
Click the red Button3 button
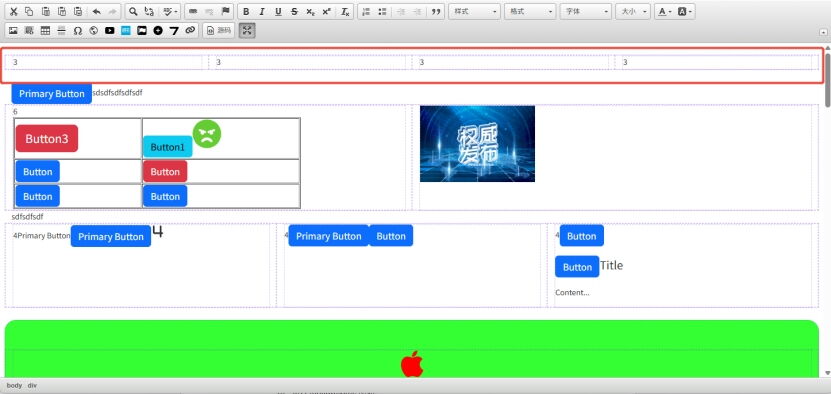pos(47,139)
